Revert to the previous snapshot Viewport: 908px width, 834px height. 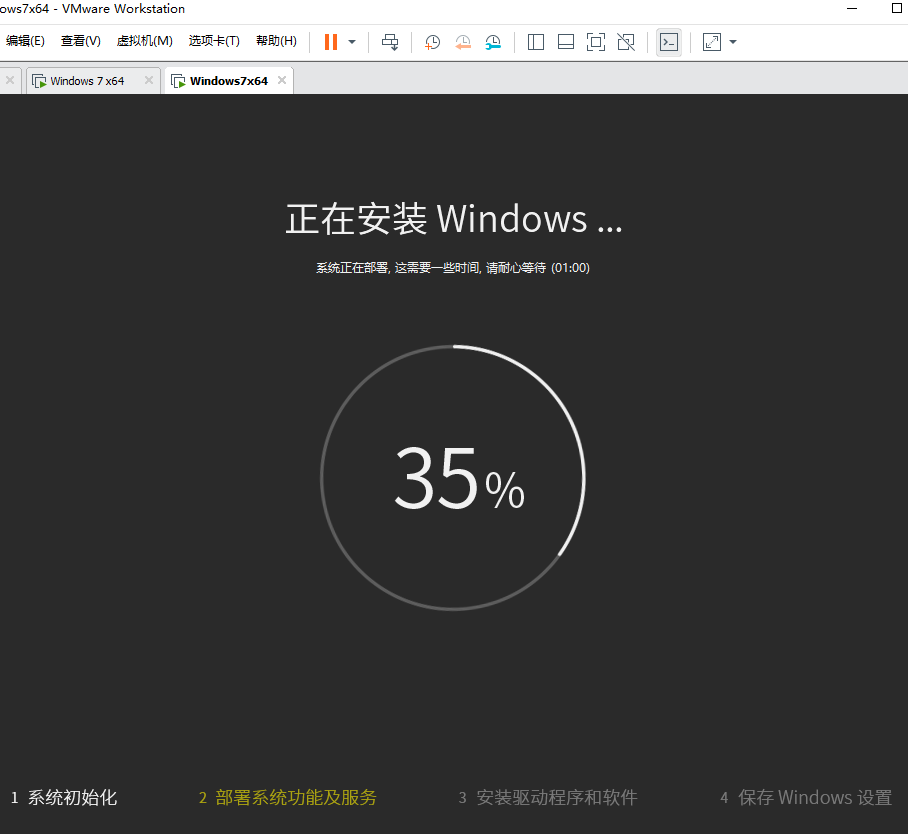[x=463, y=42]
